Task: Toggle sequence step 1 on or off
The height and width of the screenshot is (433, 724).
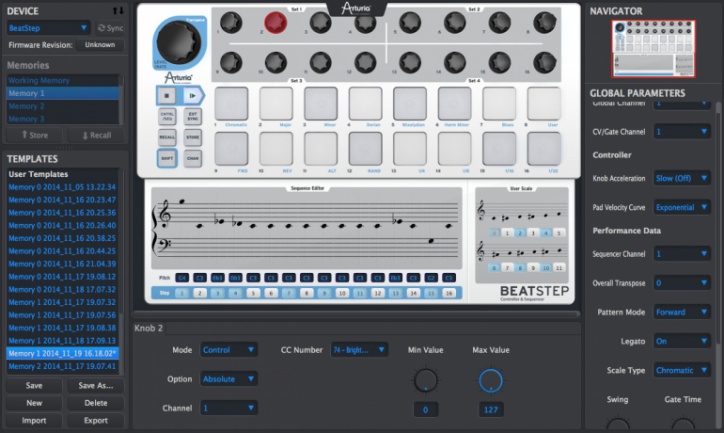Action: click(182, 293)
